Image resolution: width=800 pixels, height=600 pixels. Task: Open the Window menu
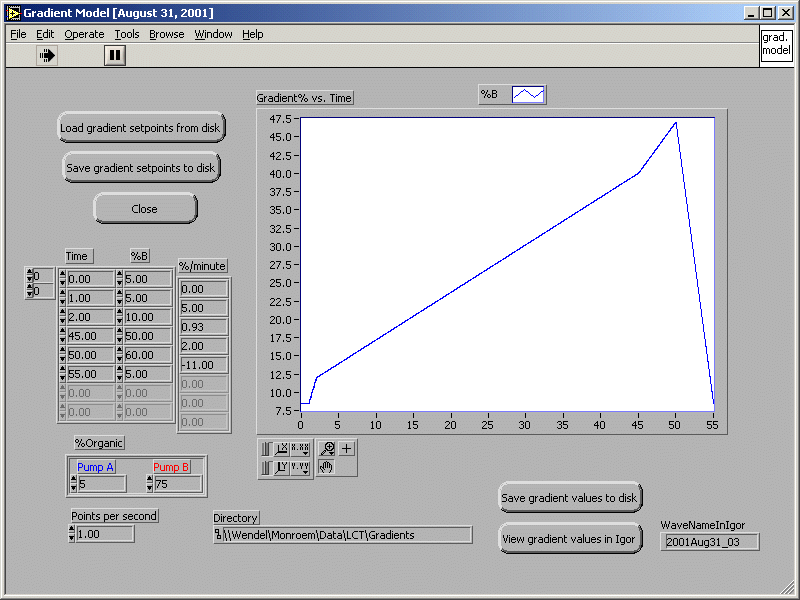click(213, 34)
